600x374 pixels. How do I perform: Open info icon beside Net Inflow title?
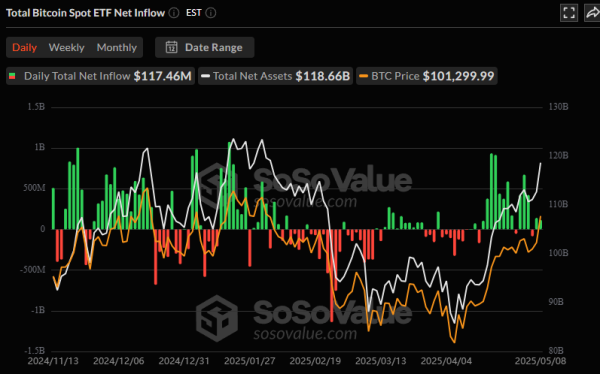tap(174, 13)
